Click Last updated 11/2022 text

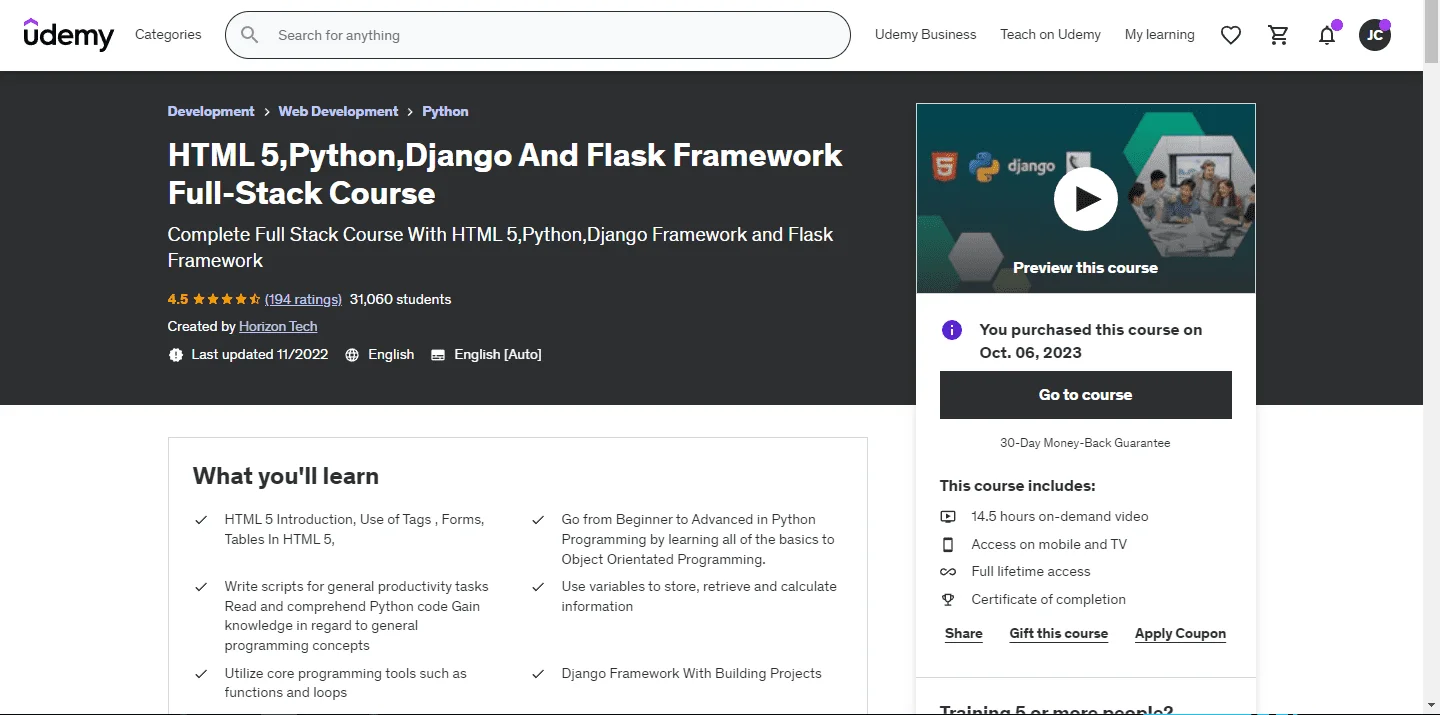pyautogui.click(x=260, y=354)
